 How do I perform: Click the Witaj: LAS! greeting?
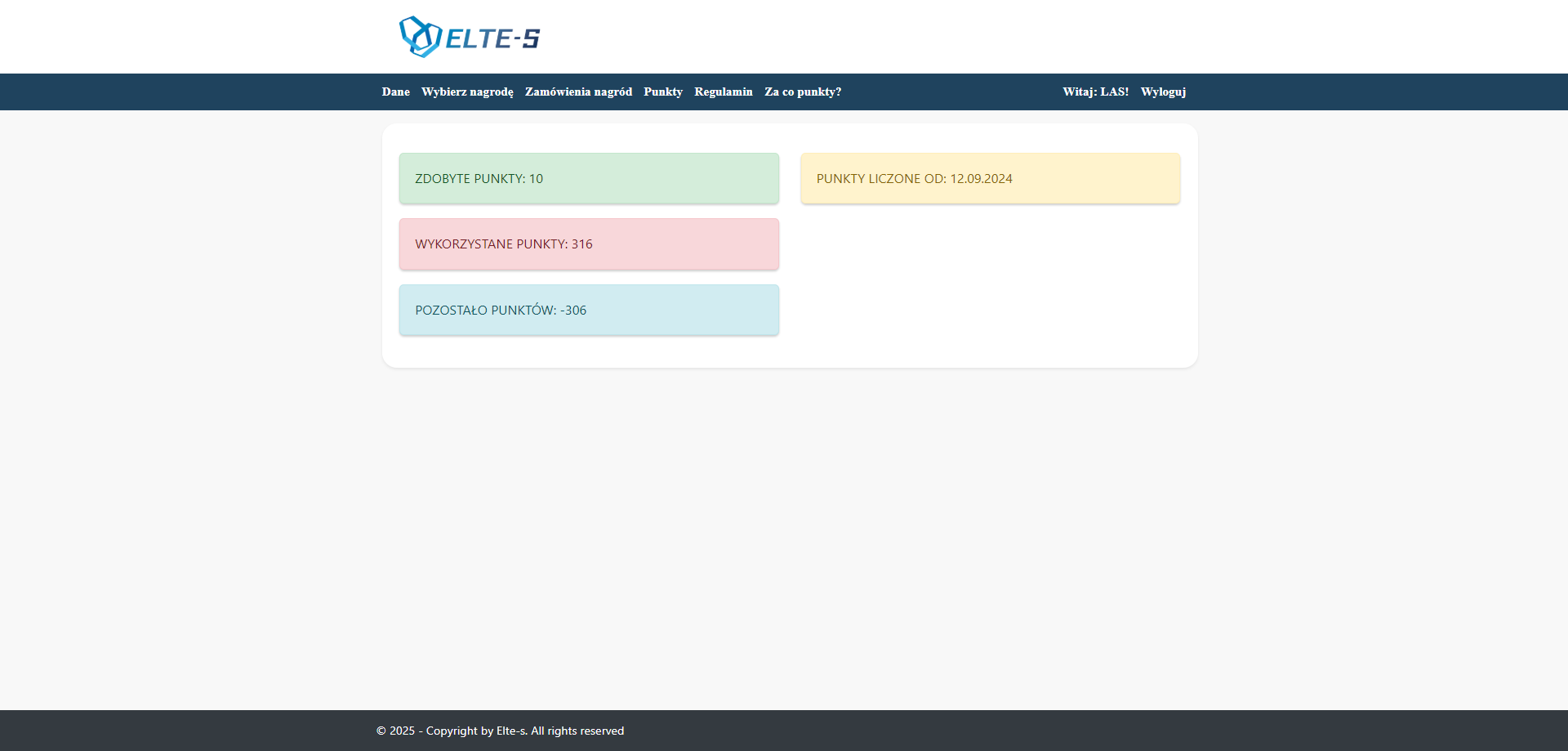1095,92
